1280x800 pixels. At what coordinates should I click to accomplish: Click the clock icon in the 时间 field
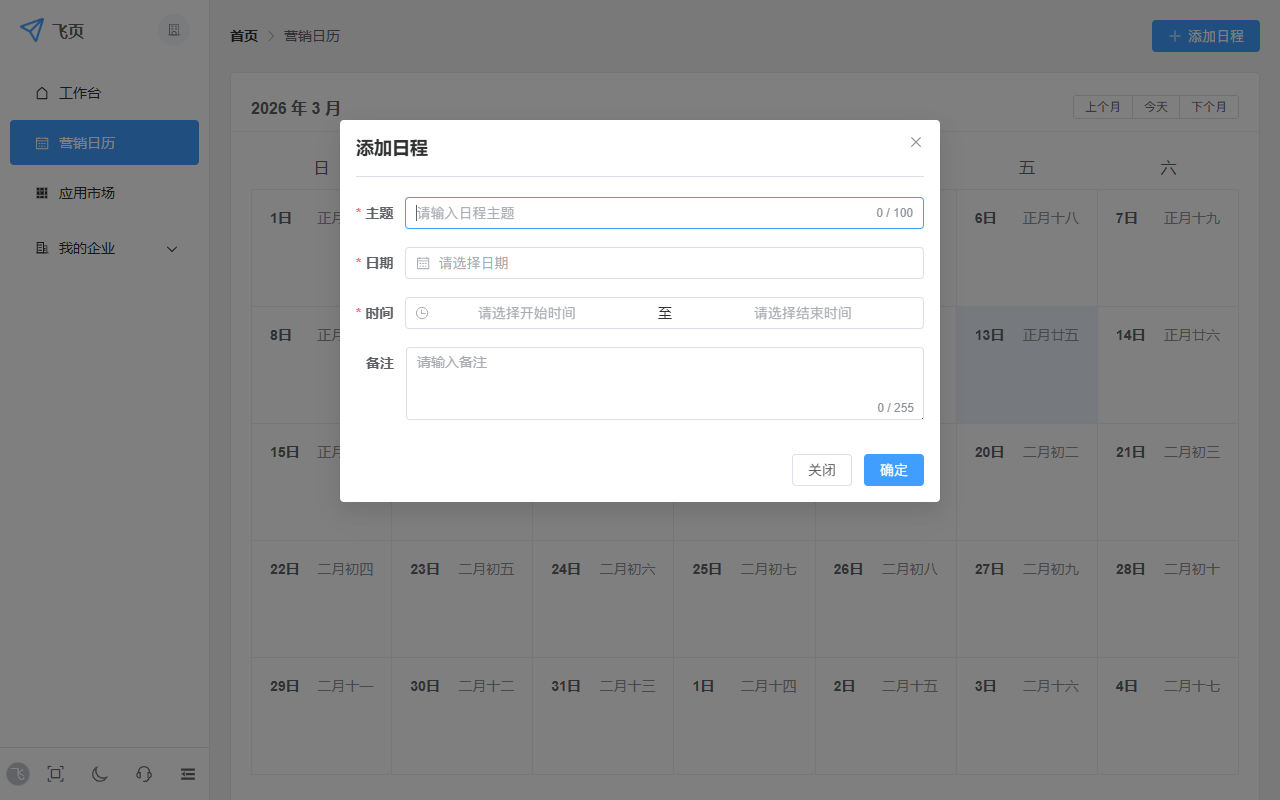click(x=422, y=313)
